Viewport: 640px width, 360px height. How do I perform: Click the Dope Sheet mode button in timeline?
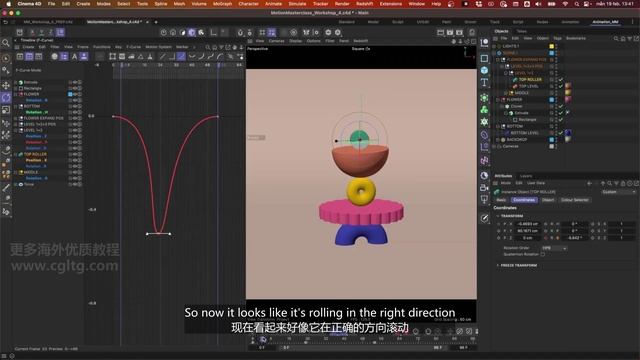(x=20, y=56)
